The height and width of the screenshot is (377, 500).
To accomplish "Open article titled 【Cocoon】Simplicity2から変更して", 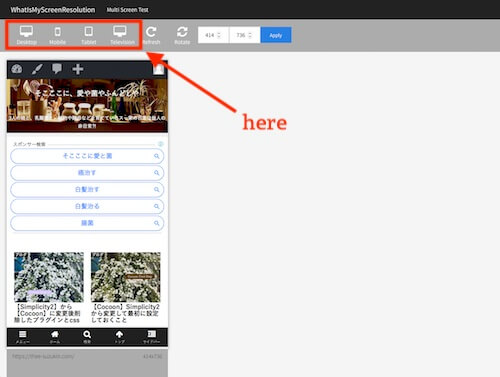I will (x=125, y=313).
